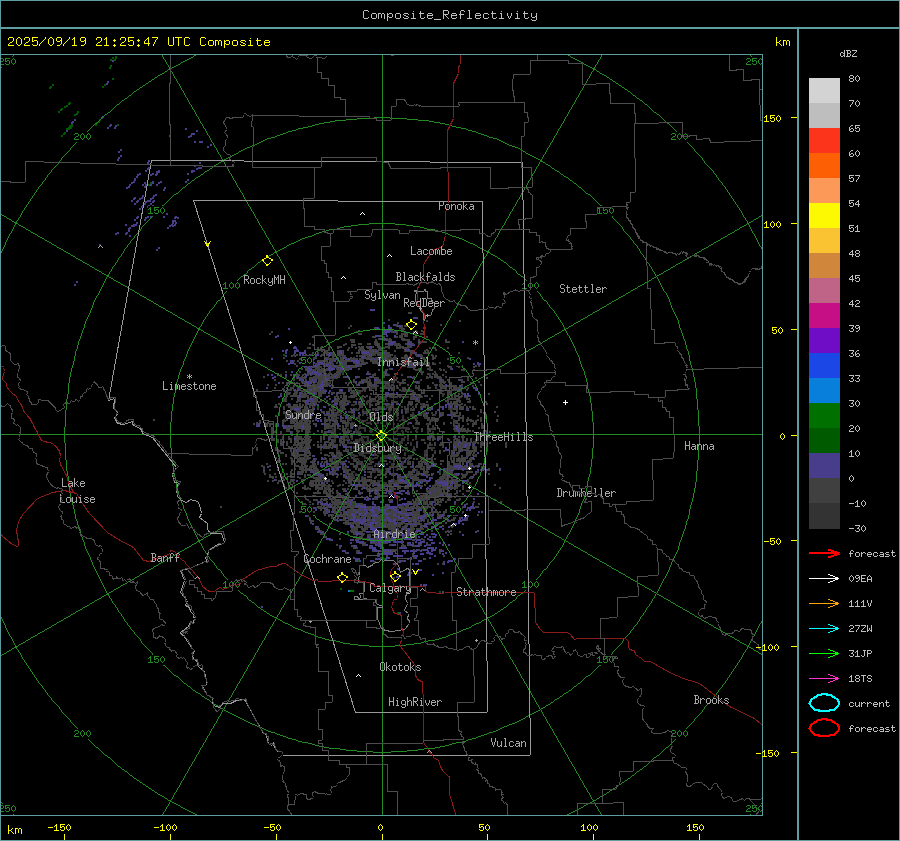Pick the red 60 dBZ color swatch
Screen dimensions: 900x841
pyautogui.click(x=824, y=141)
